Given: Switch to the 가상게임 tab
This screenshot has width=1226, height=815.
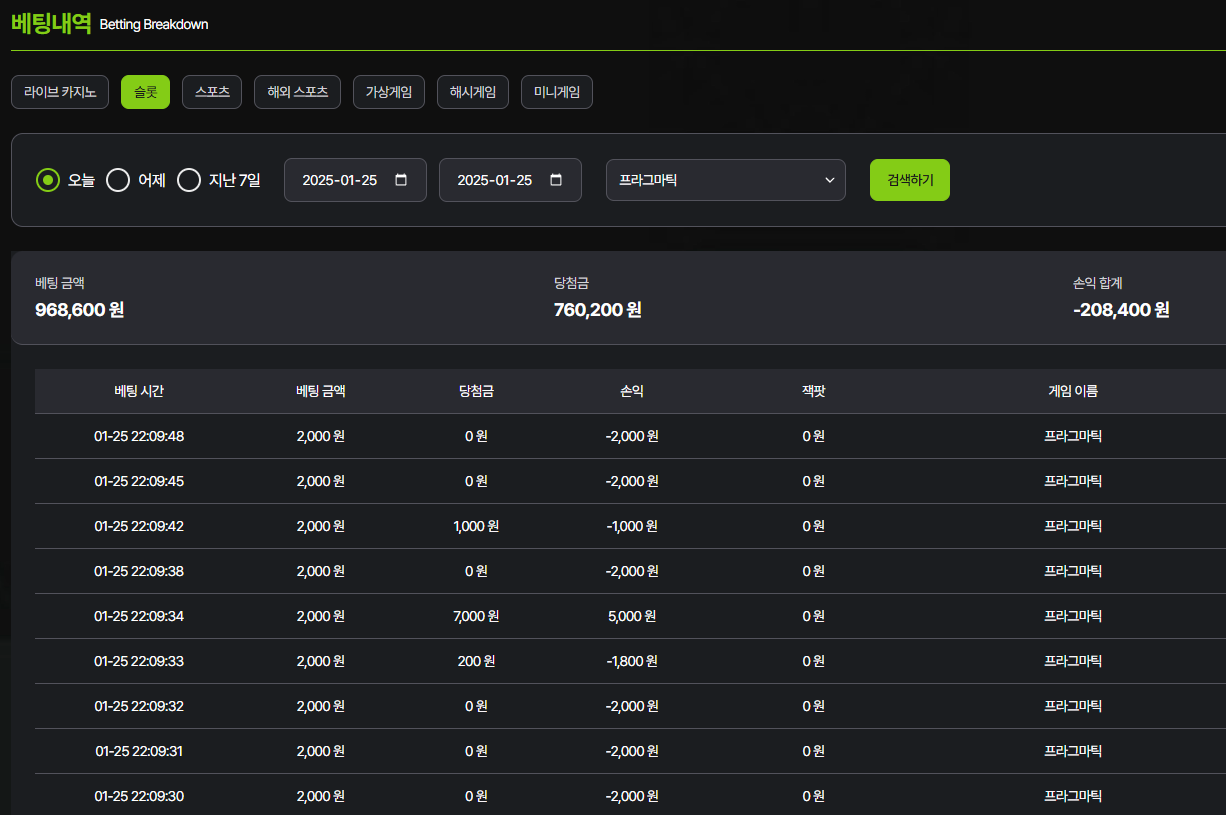Looking at the screenshot, I should point(389,92).
